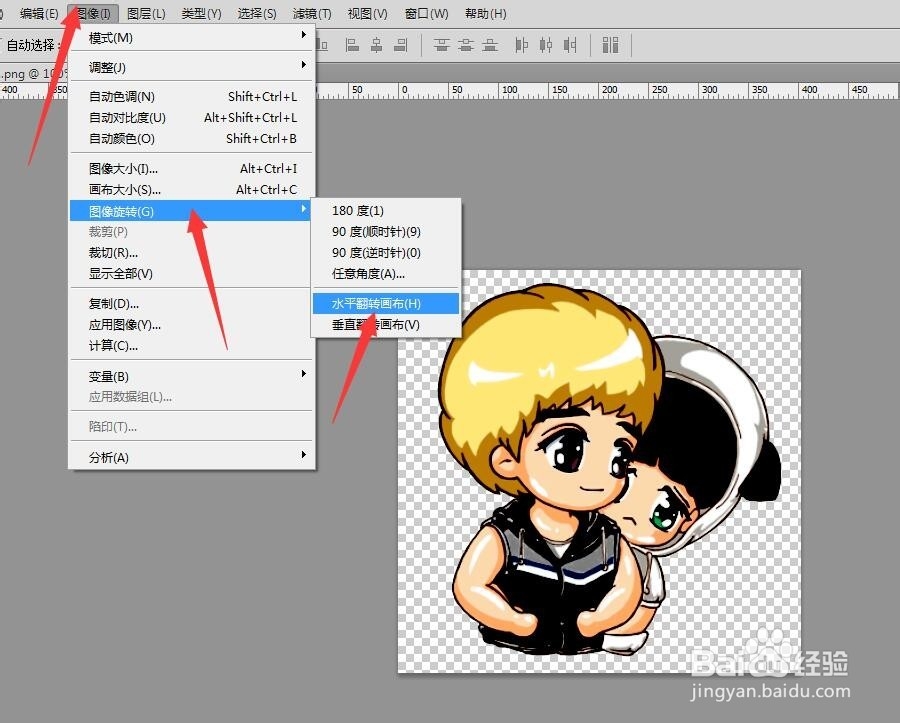The height and width of the screenshot is (723, 900).
Task: Click the distribute left edges icon
Action: 520,45
